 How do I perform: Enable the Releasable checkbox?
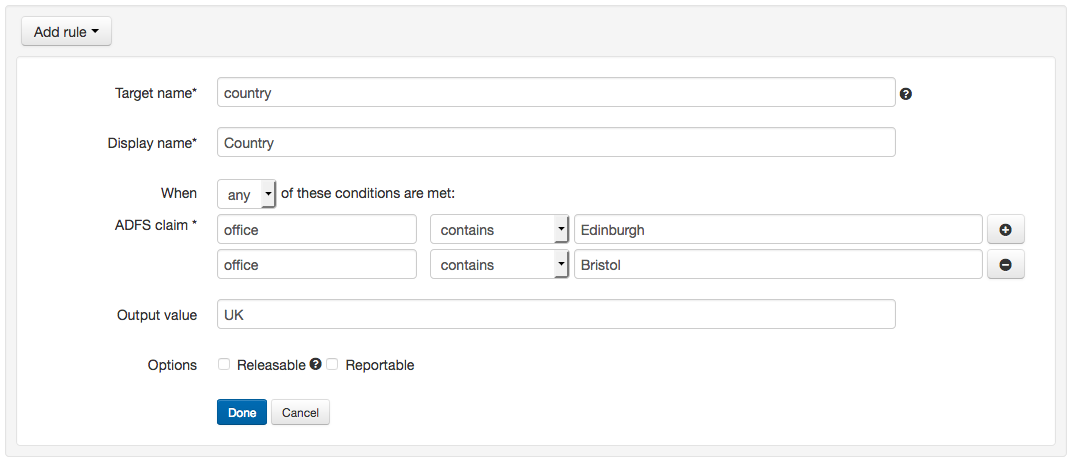(225, 365)
